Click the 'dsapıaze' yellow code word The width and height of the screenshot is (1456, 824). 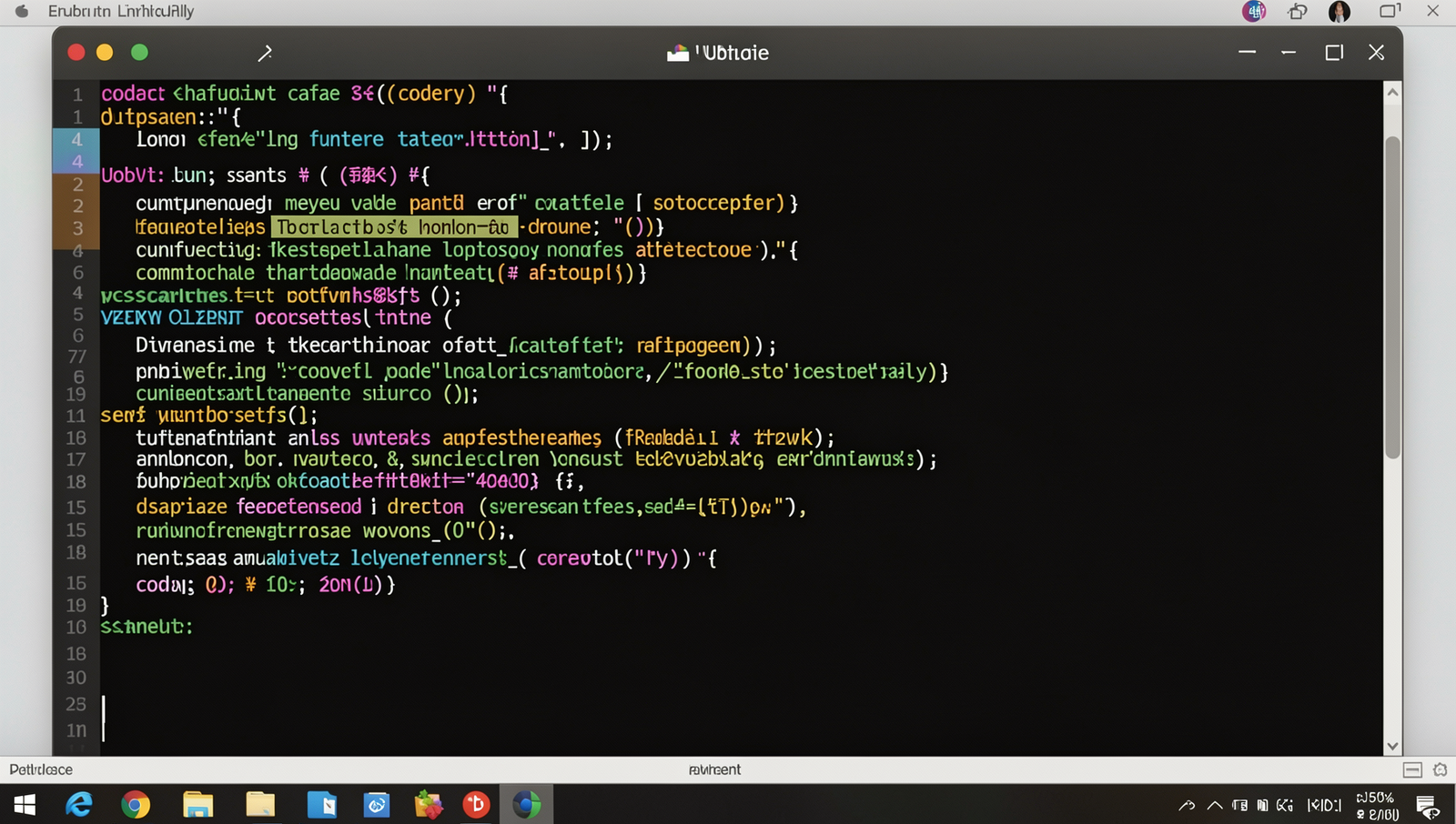(181, 507)
